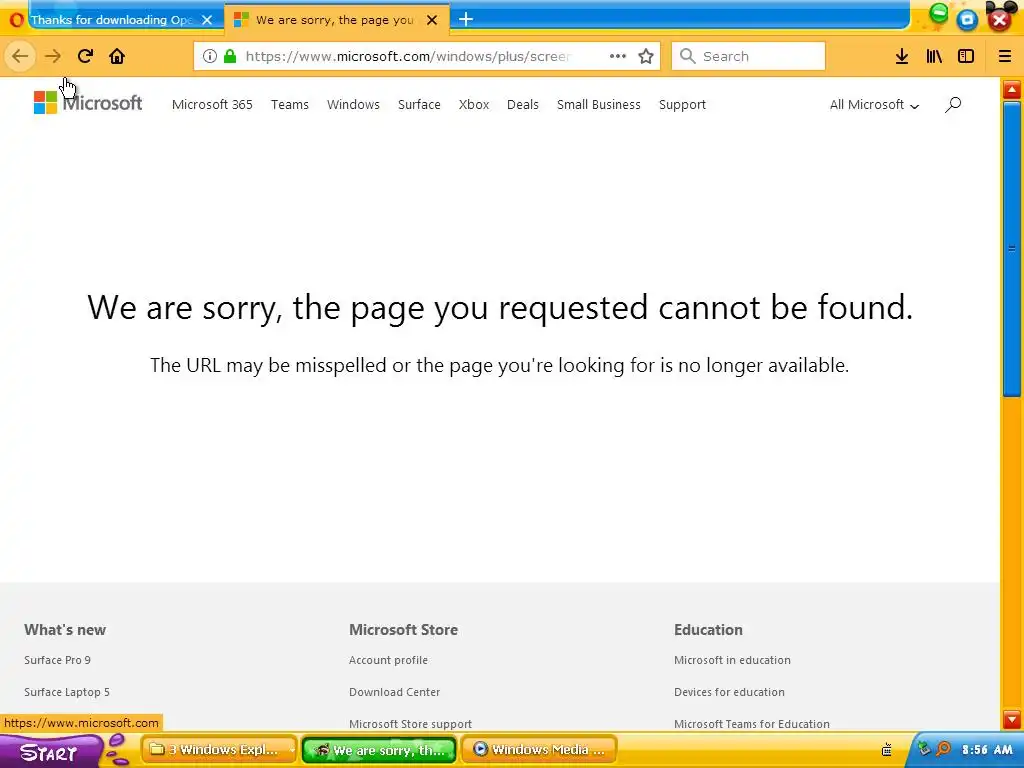
Task: Click the forward navigation arrow
Action: pyautogui.click(x=53, y=56)
